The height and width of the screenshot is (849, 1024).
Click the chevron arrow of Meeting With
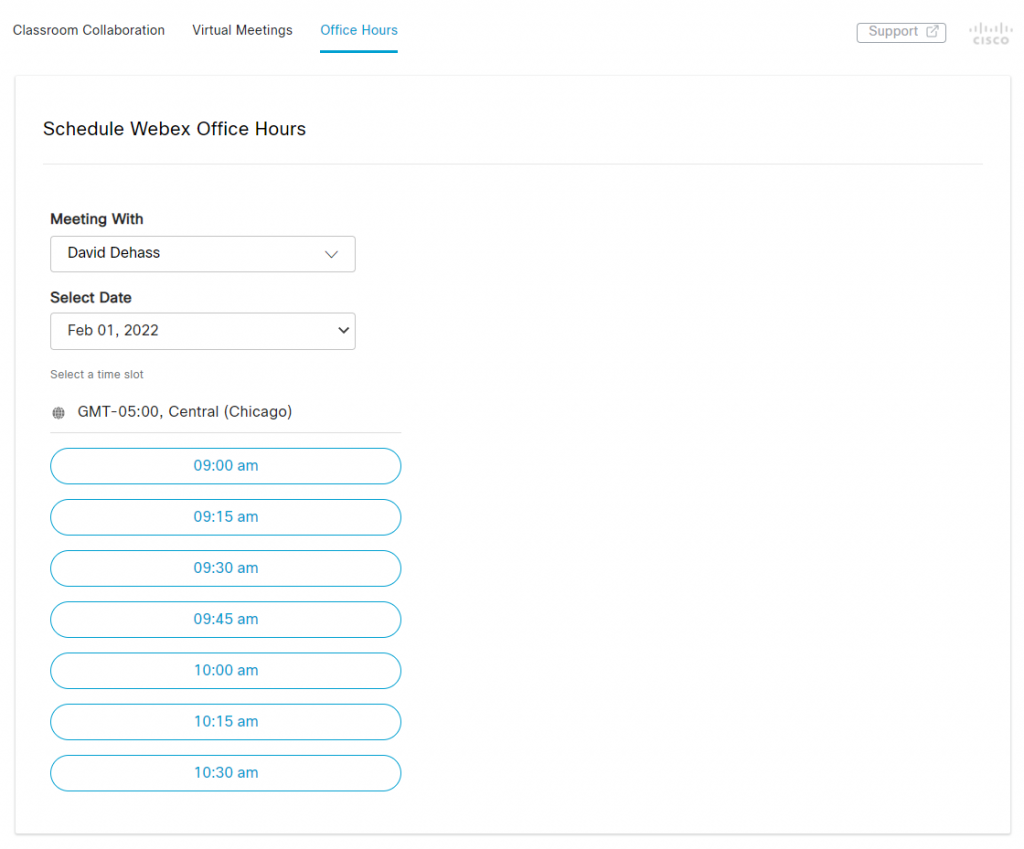[x=332, y=254]
